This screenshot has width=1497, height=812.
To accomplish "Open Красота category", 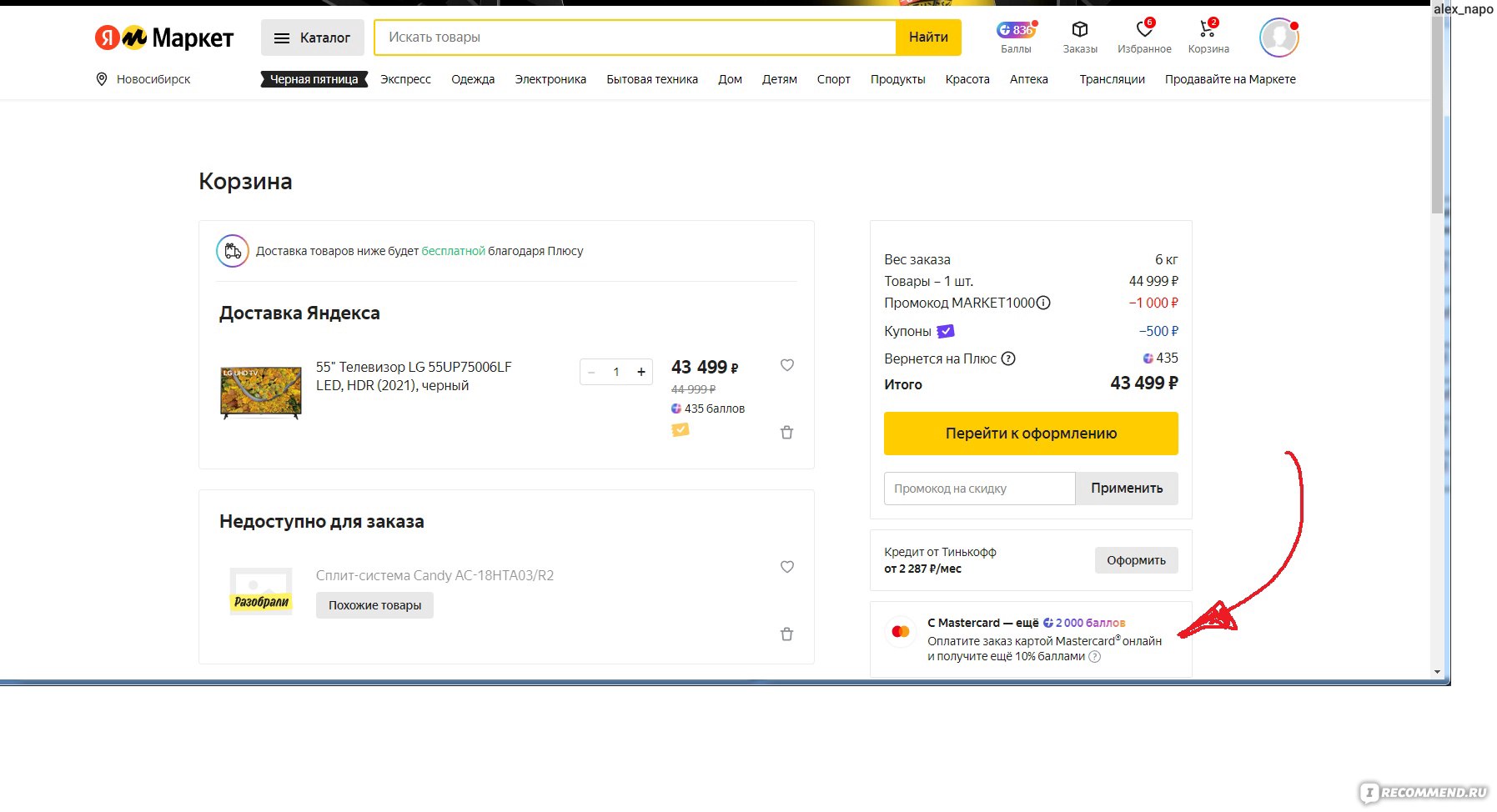I will (x=967, y=79).
